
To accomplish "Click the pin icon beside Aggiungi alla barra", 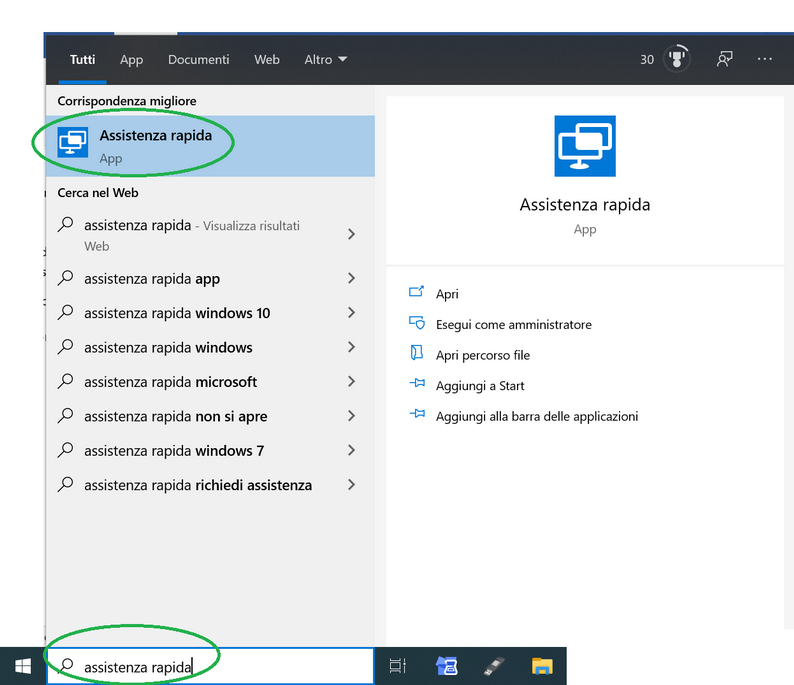I will tap(417, 414).
